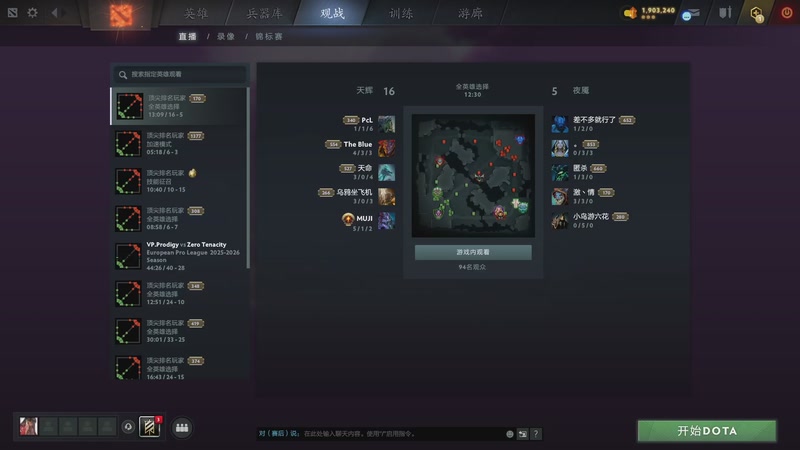
Task: Select VP.Prodigy vs Zero Tenacity match
Action: [x=179, y=256]
